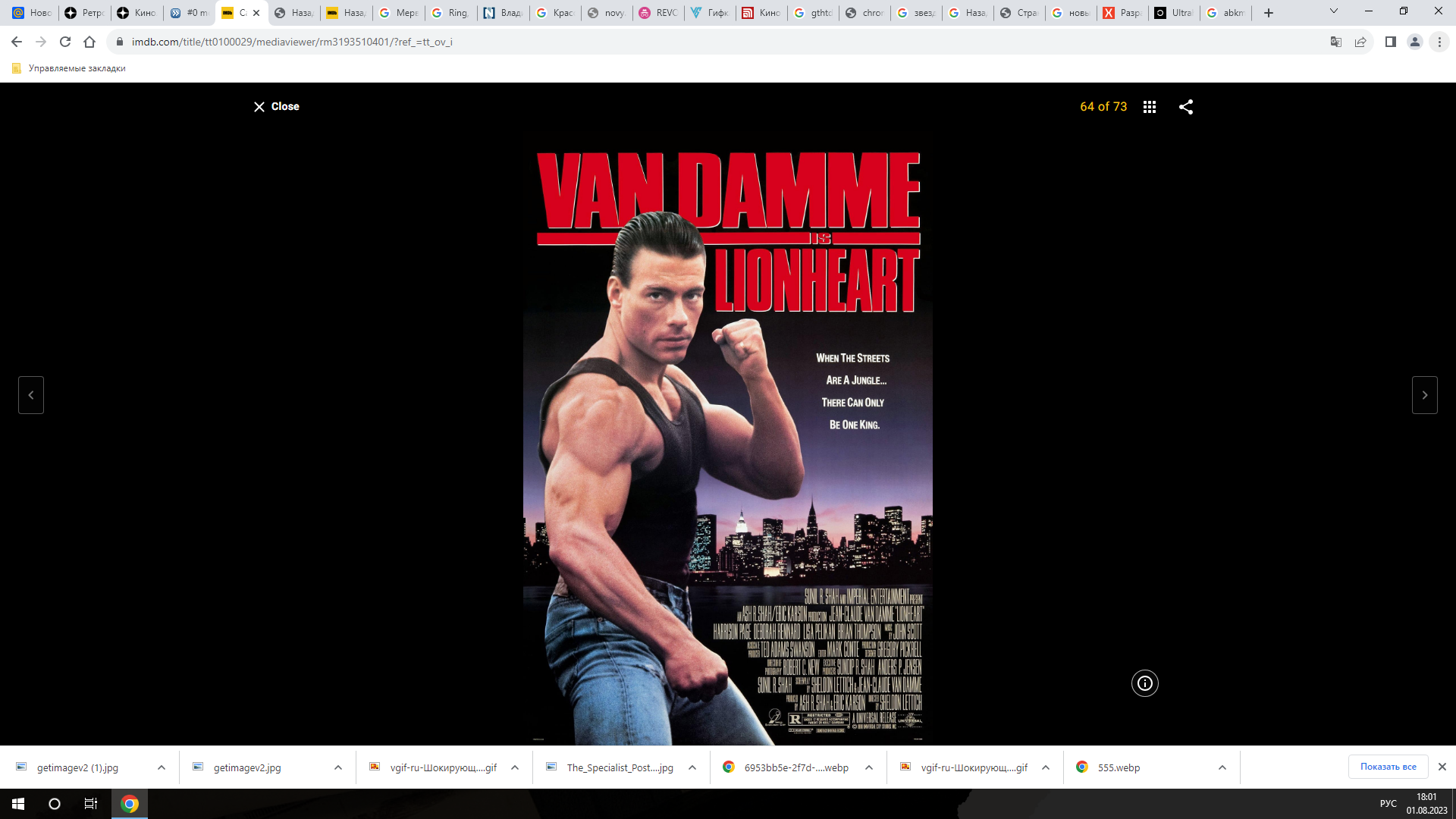The width and height of the screenshot is (1456, 819).
Task: Close the IMDb media viewer
Action: coord(277,107)
